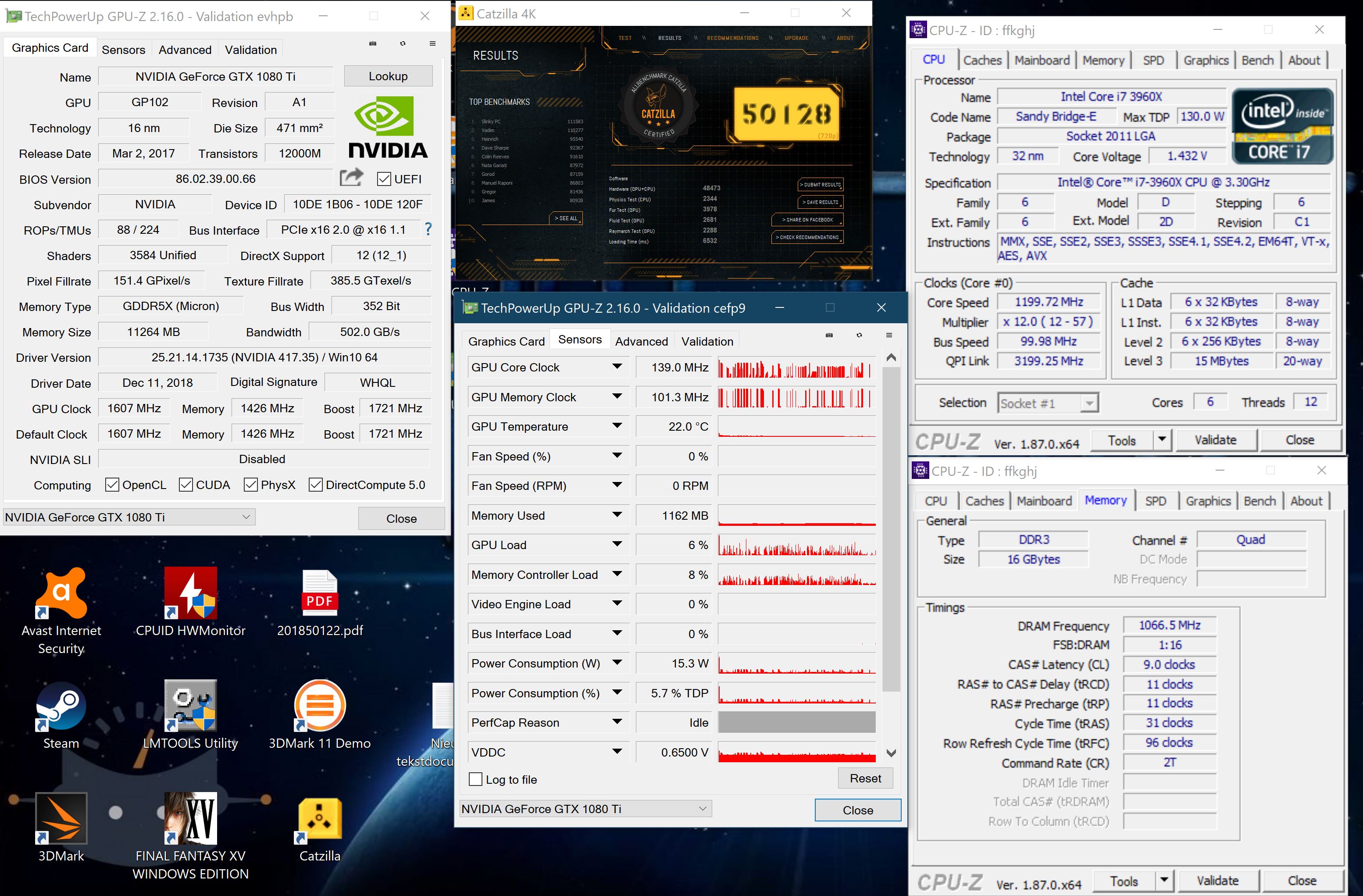Select Final Fantasy XV Windows Edition icon
Viewport: 1363px width, 896px height.
(x=190, y=836)
